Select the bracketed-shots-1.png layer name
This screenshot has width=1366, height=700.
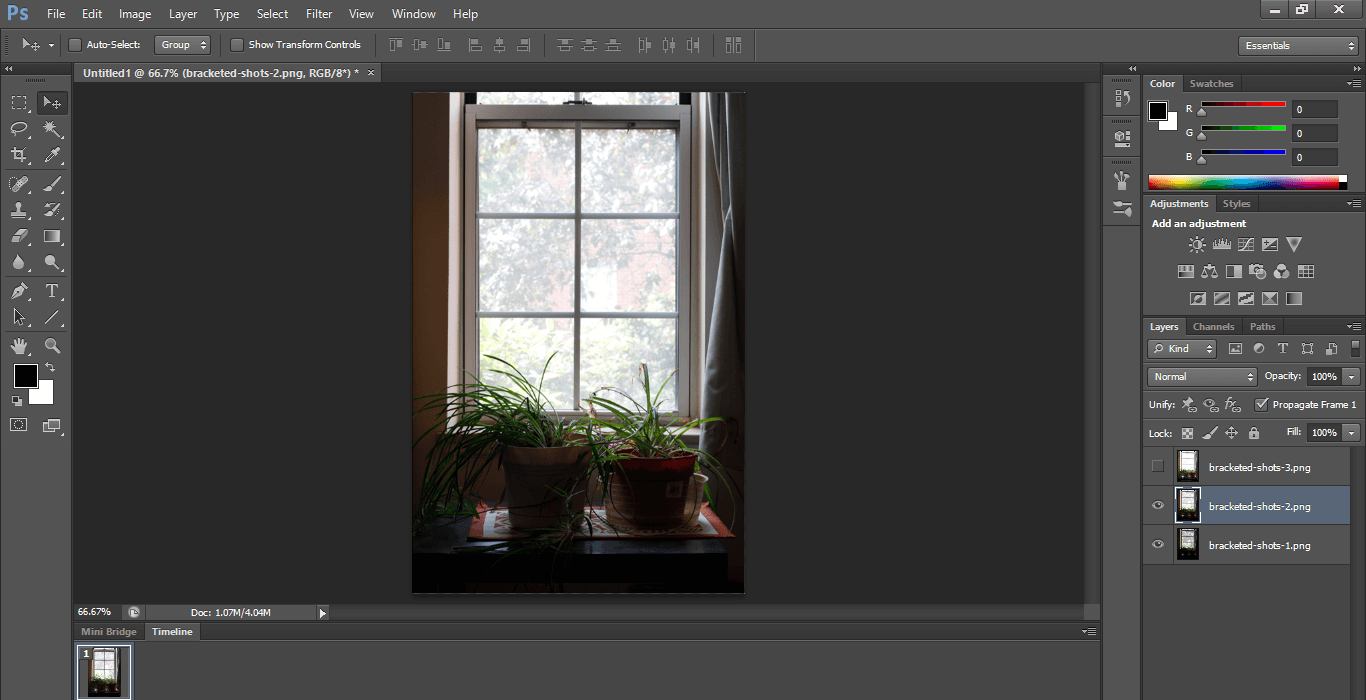click(x=1259, y=545)
